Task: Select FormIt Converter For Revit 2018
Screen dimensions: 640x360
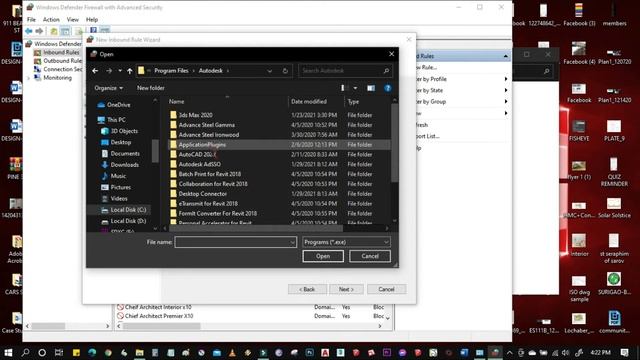Action: (x=218, y=213)
